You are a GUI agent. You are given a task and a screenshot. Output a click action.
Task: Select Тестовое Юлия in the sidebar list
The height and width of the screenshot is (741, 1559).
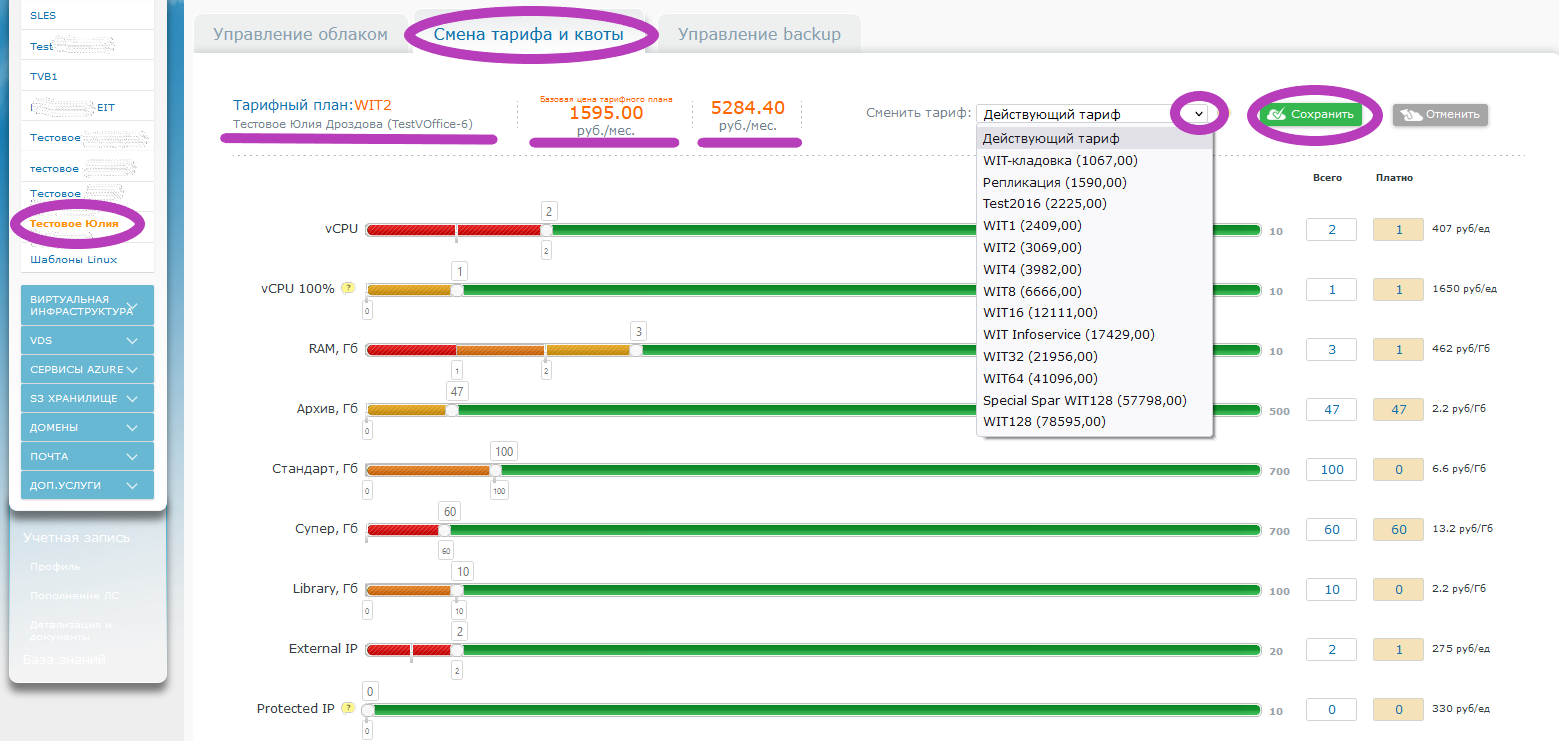coord(74,223)
